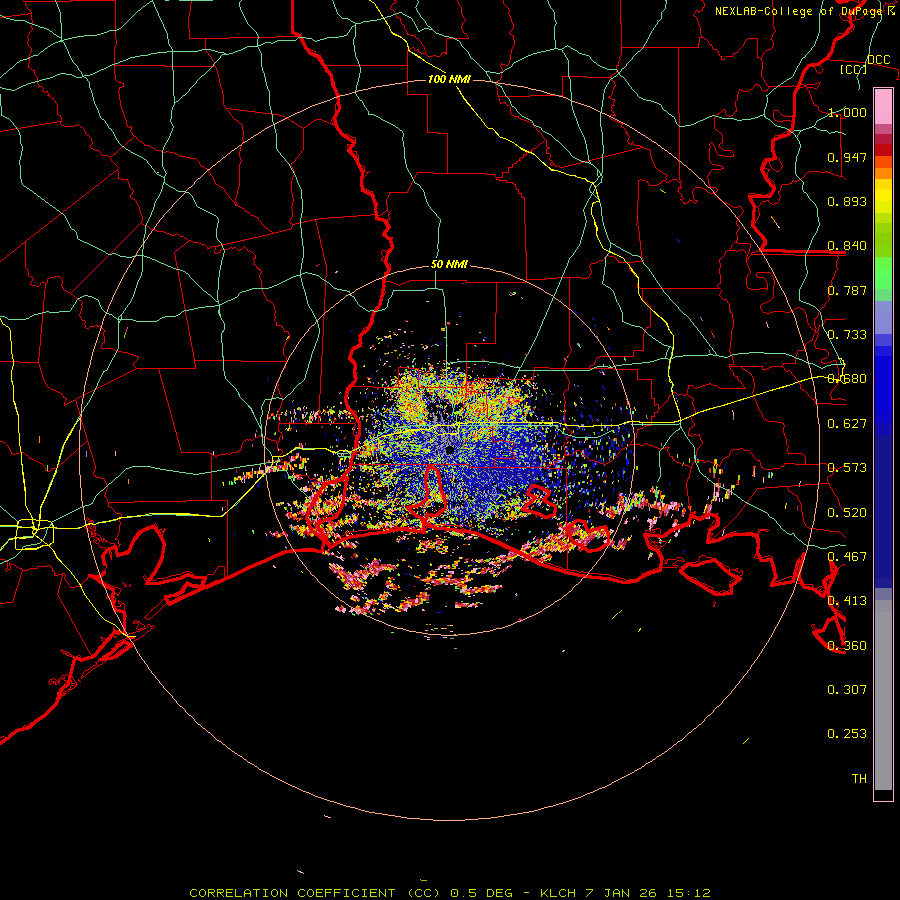This screenshot has height=900, width=900.
Task: Click the [CC] units label
Action: tap(853, 69)
